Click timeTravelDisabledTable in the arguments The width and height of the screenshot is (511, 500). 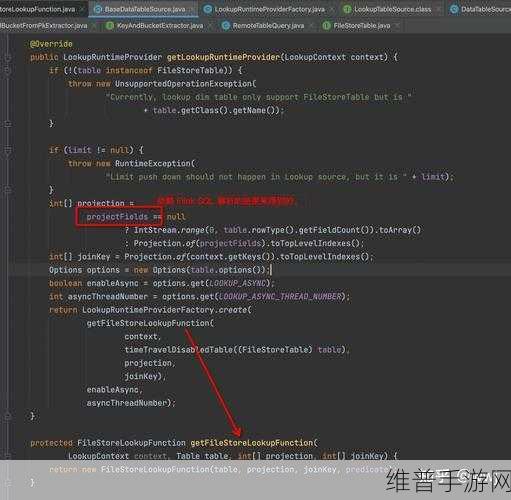coord(179,350)
